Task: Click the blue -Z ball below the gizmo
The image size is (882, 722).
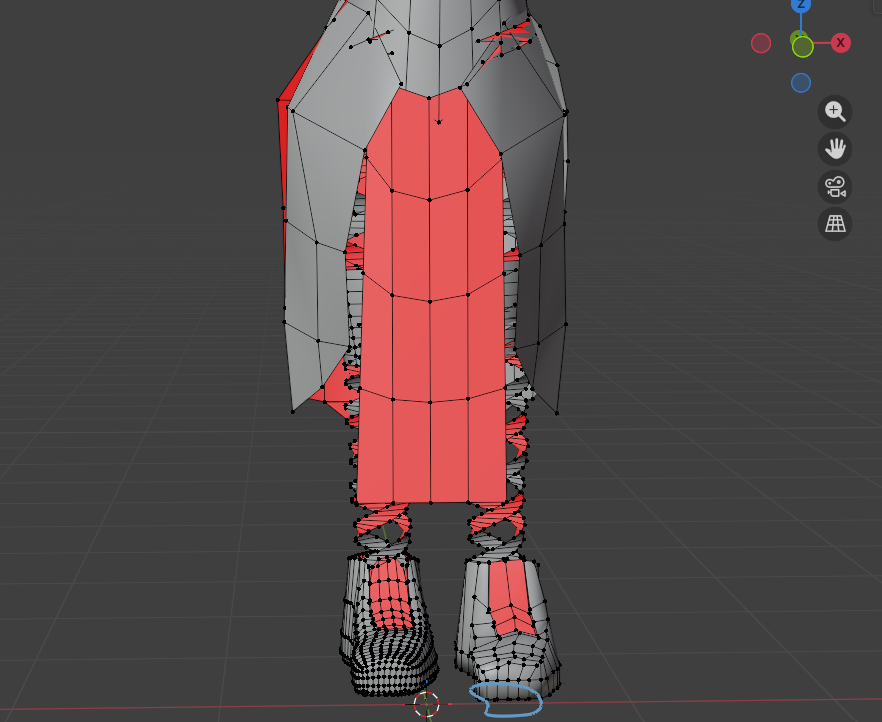Action: 800,82
